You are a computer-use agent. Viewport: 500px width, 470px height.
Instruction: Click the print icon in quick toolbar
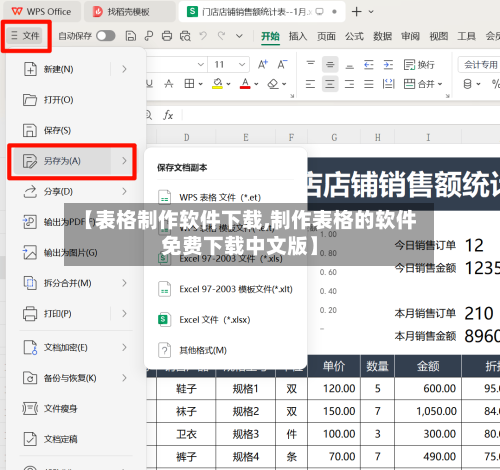click(x=167, y=36)
